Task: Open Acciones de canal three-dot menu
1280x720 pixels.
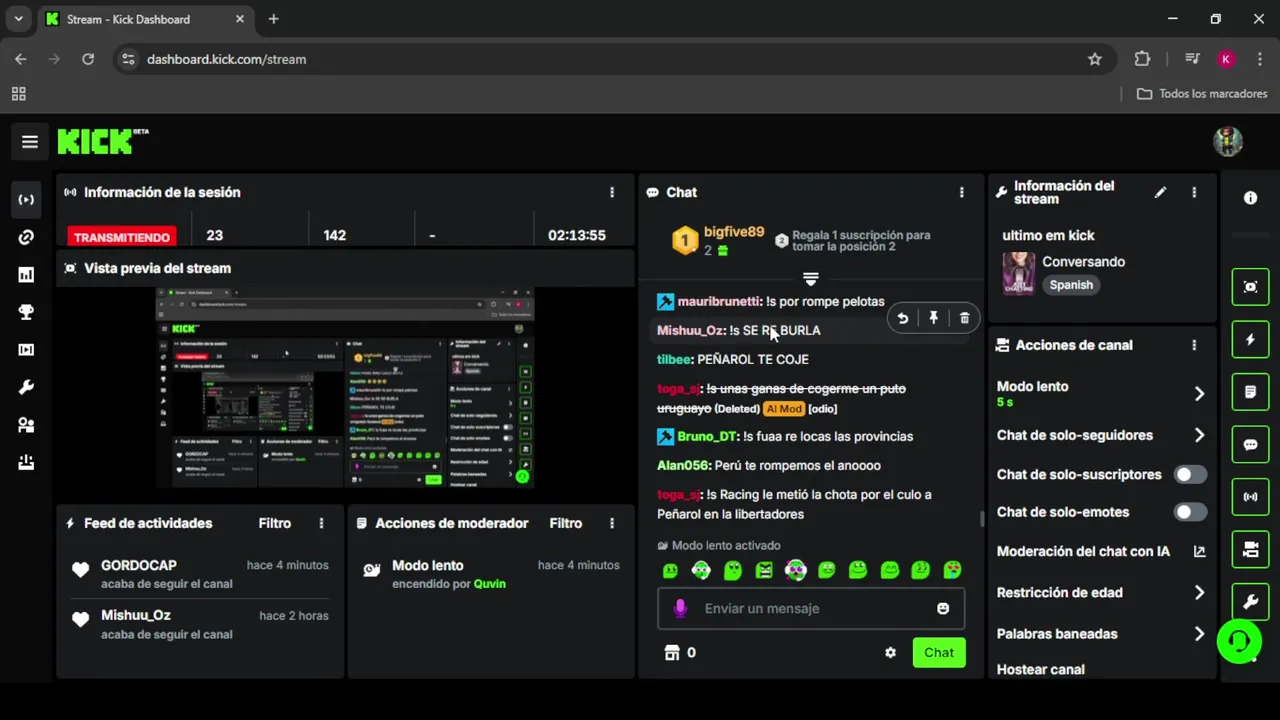Action: point(1194,345)
